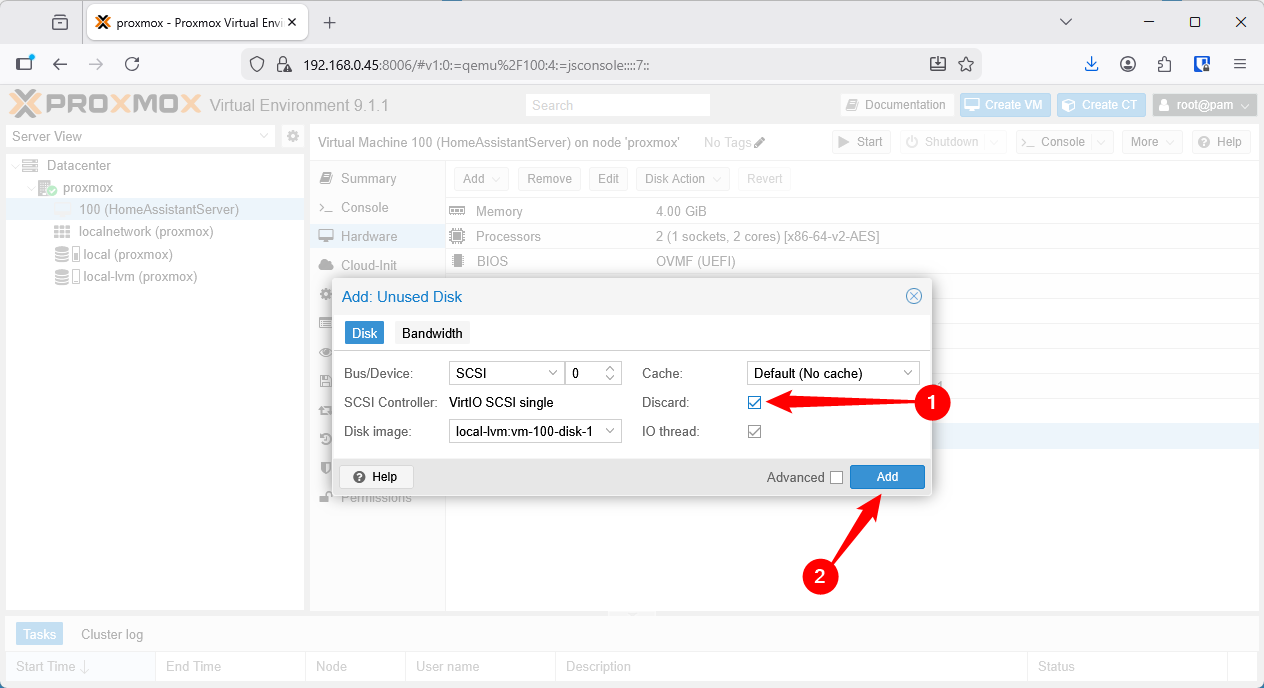Click the Create CT button
Viewport: 1264px width, 688px height.
point(1102,105)
